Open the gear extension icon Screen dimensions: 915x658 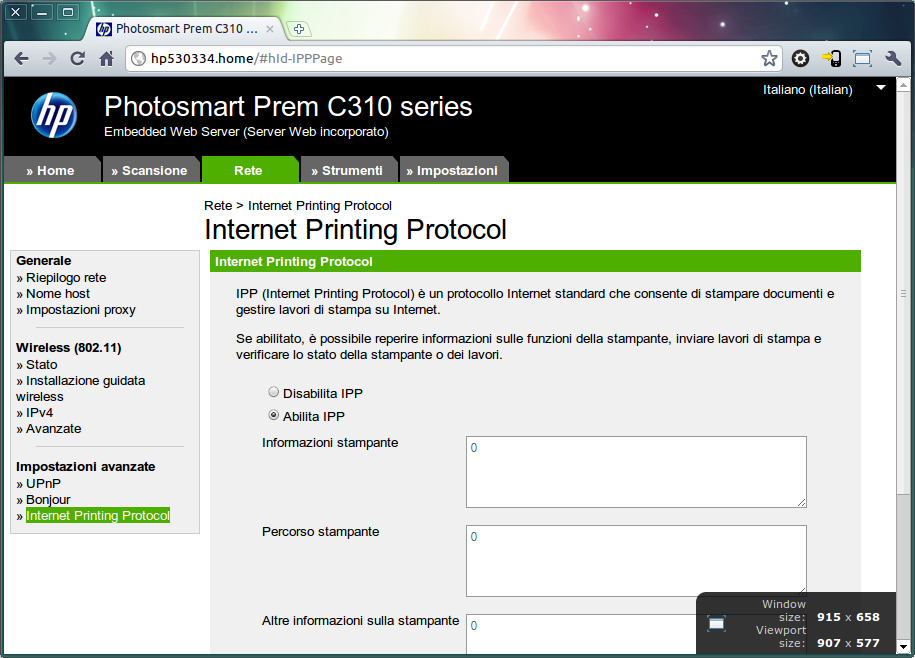coord(801,58)
